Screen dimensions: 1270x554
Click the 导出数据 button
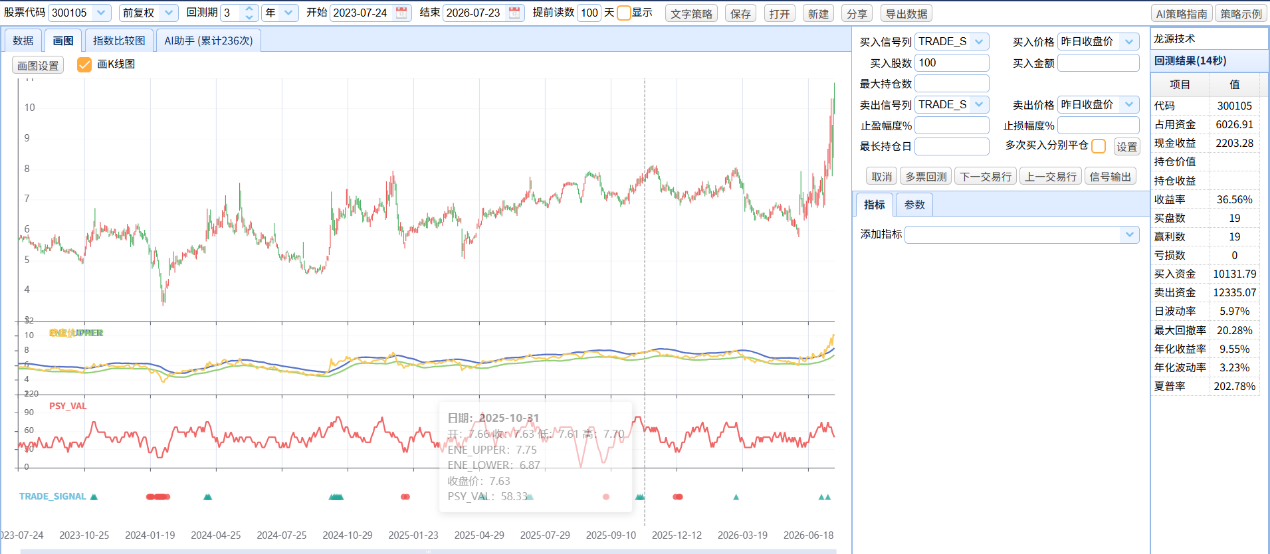pos(906,14)
